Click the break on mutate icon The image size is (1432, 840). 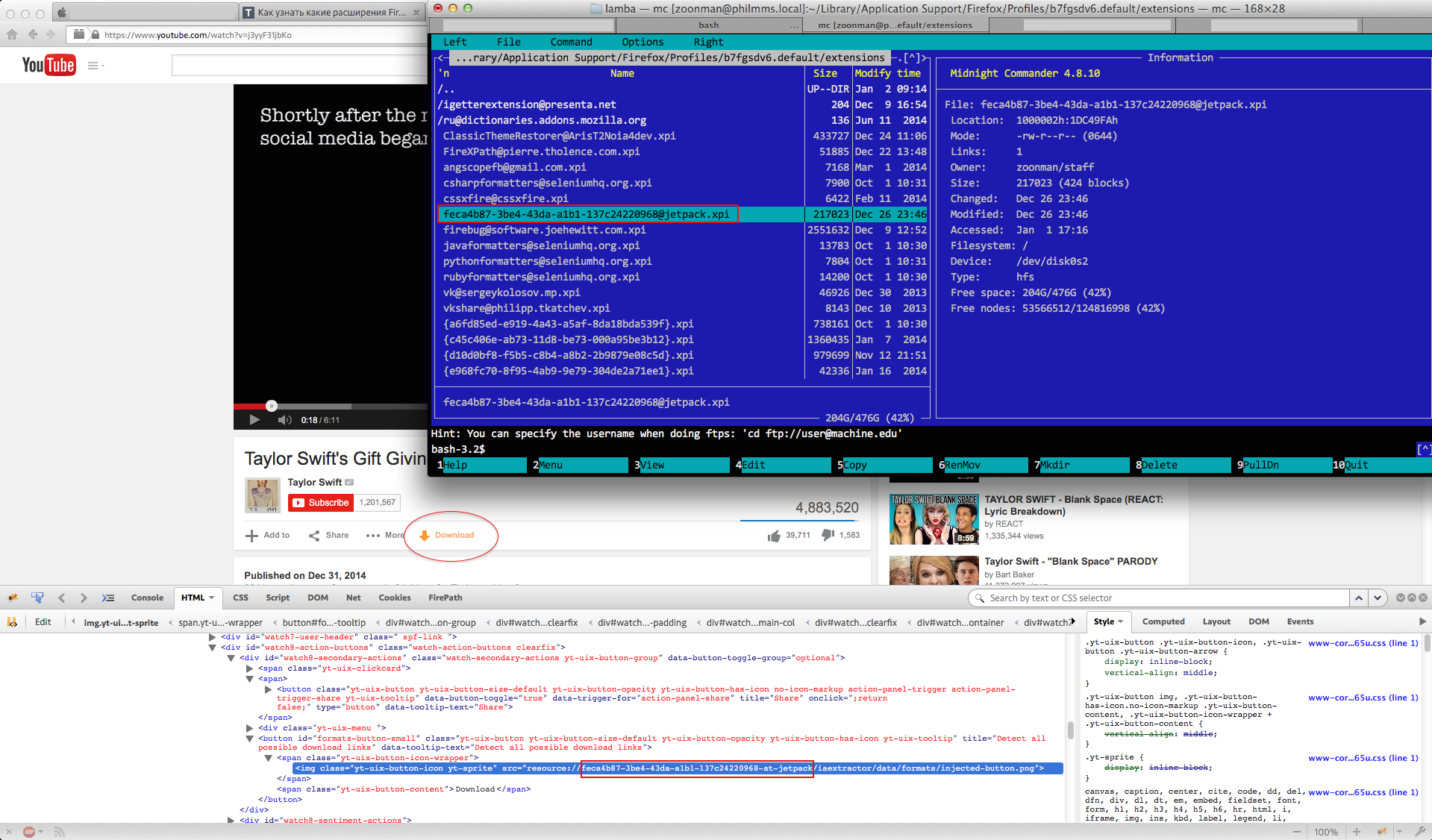tap(12, 621)
